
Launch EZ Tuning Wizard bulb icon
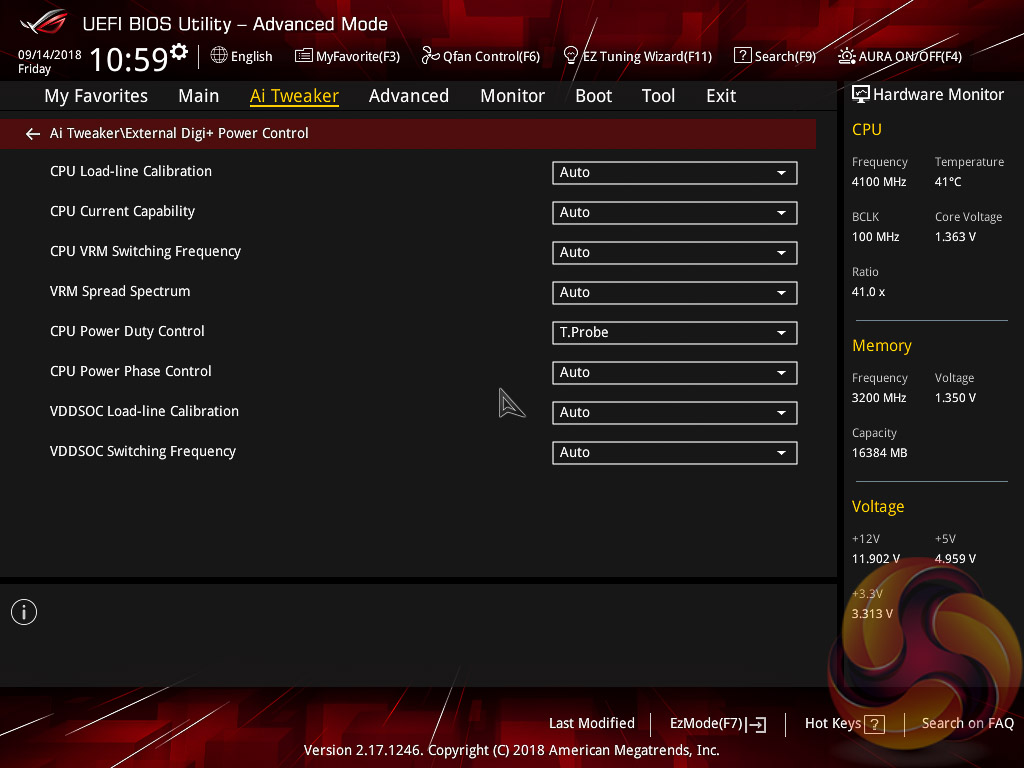[570, 56]
